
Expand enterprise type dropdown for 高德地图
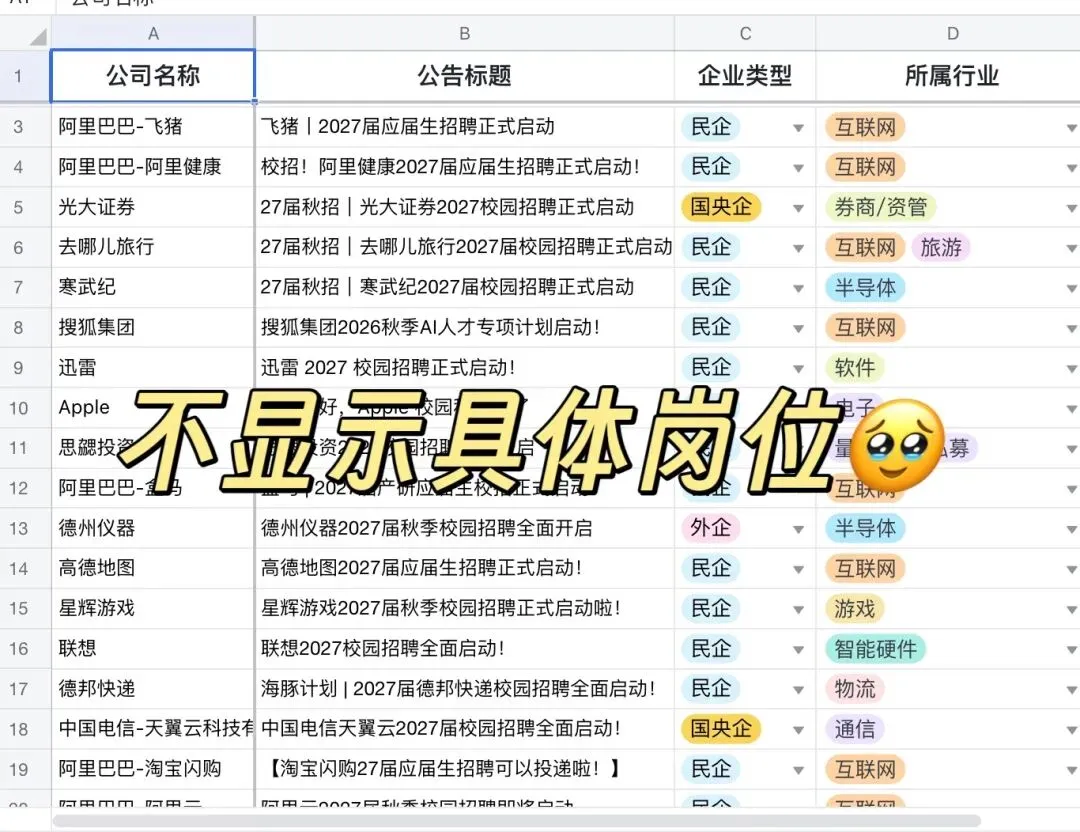798,570
